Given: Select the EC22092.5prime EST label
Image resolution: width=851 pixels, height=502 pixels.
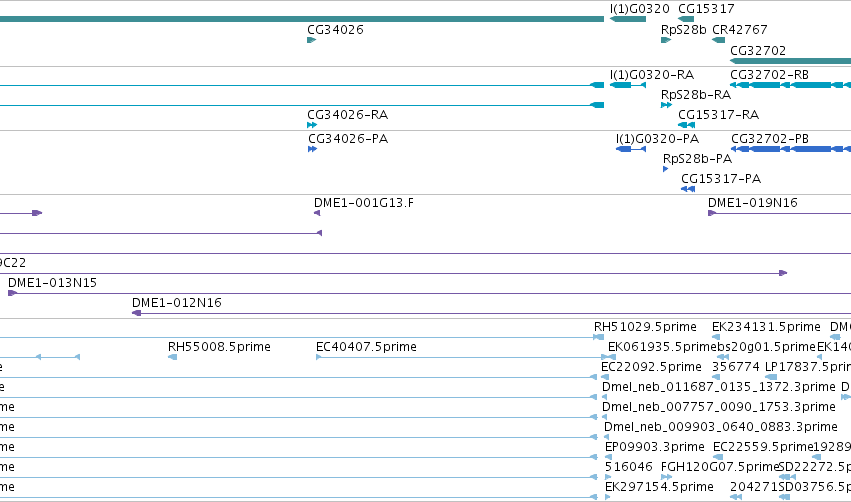Looking at the screenshot, I should pyautogui.click(x=651, y=367).
